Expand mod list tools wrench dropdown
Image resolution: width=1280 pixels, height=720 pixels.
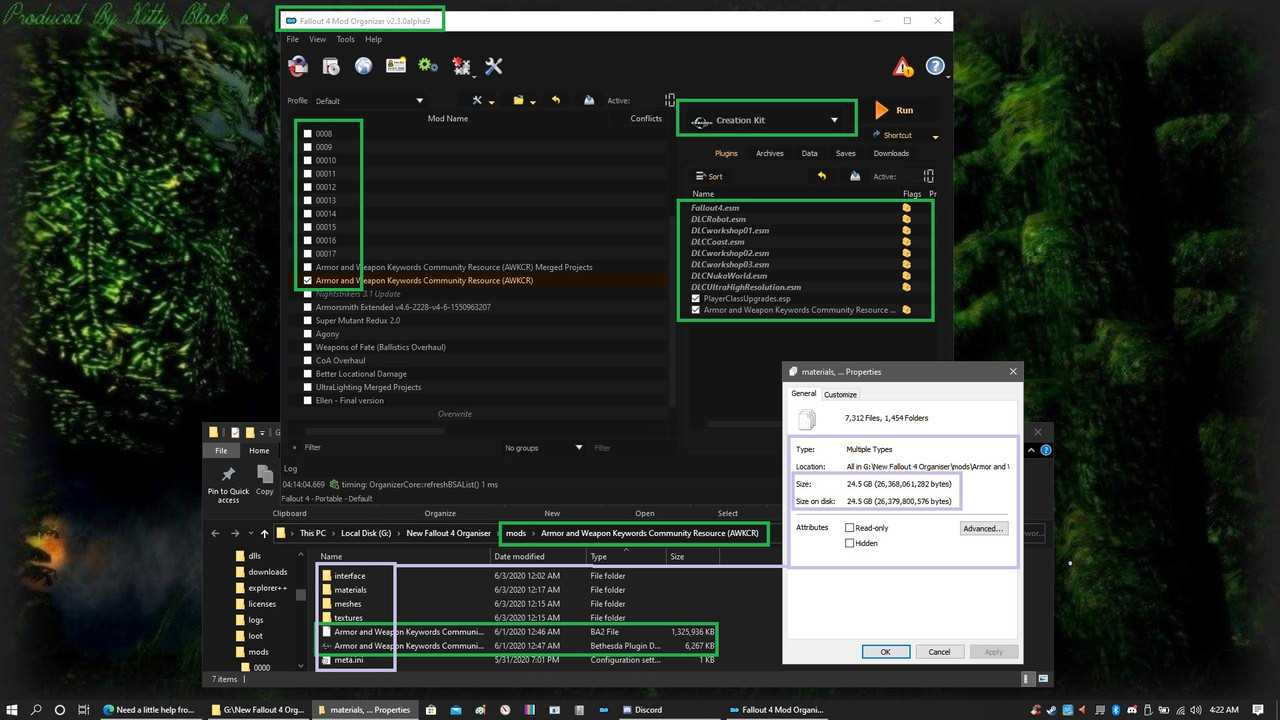point(483,100)
